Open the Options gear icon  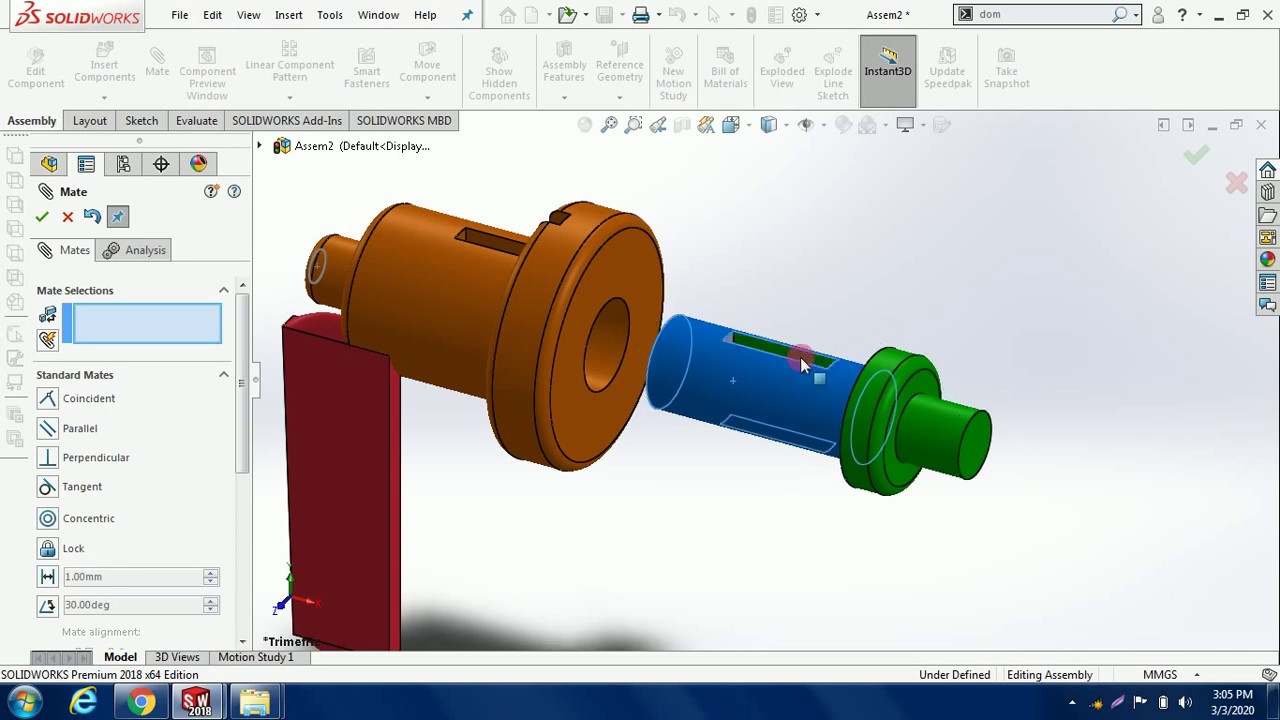(x=799, y=15)
